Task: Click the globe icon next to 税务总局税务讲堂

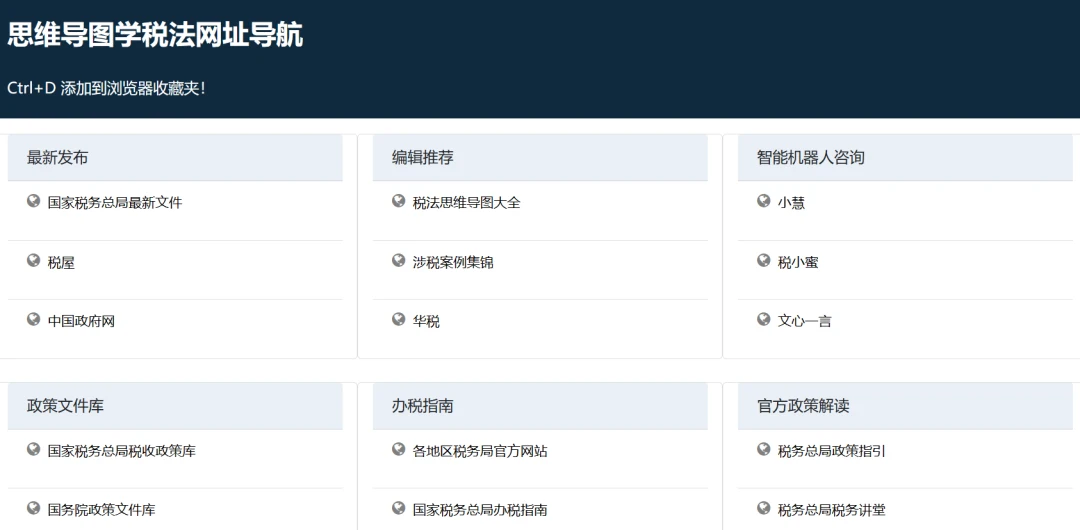Action: [763, 508]
